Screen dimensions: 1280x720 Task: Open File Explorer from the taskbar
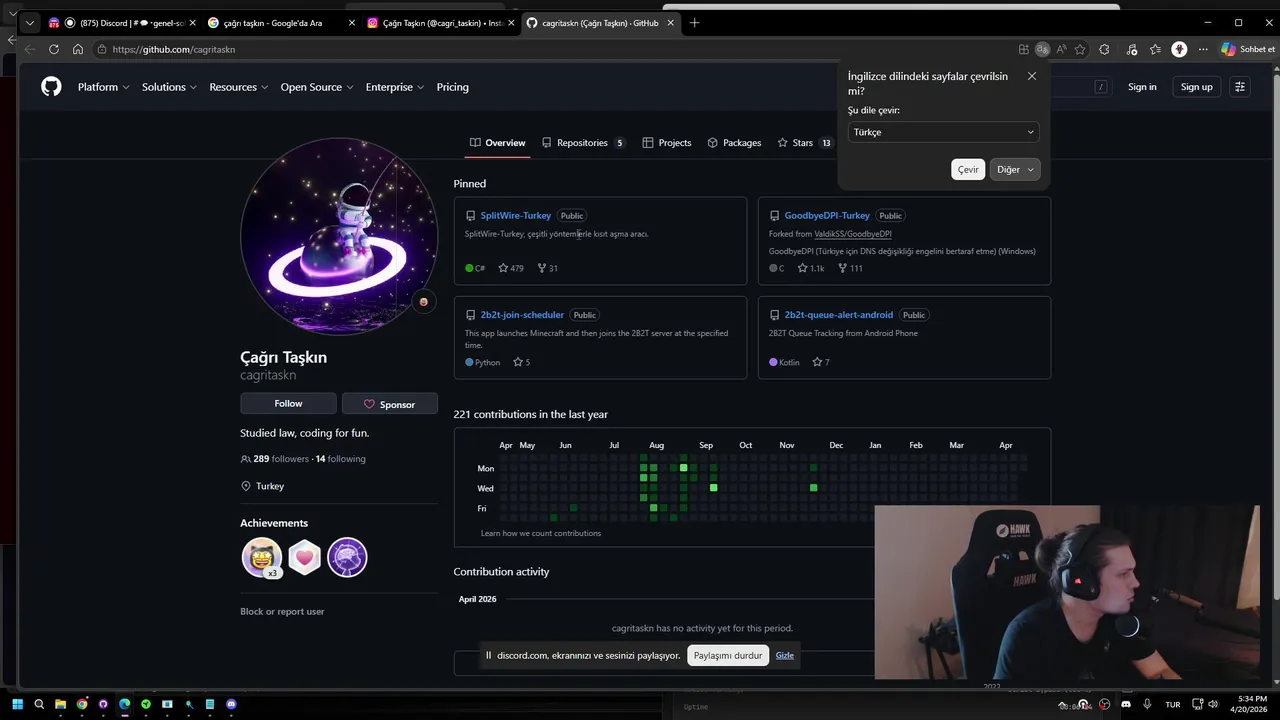click(60, 704)
